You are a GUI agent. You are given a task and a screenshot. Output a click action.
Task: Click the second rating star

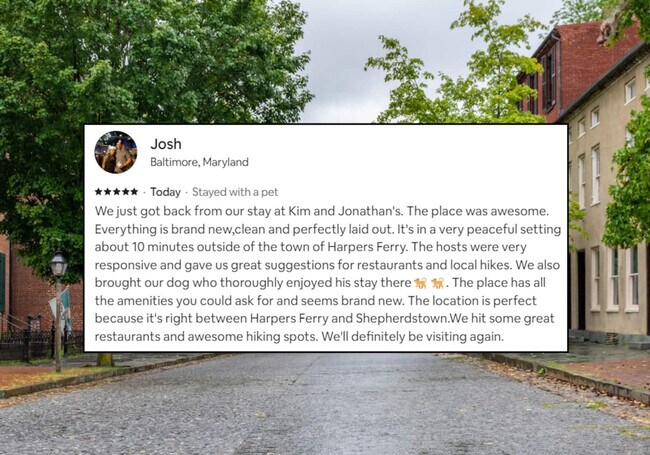tap(107, 191)
